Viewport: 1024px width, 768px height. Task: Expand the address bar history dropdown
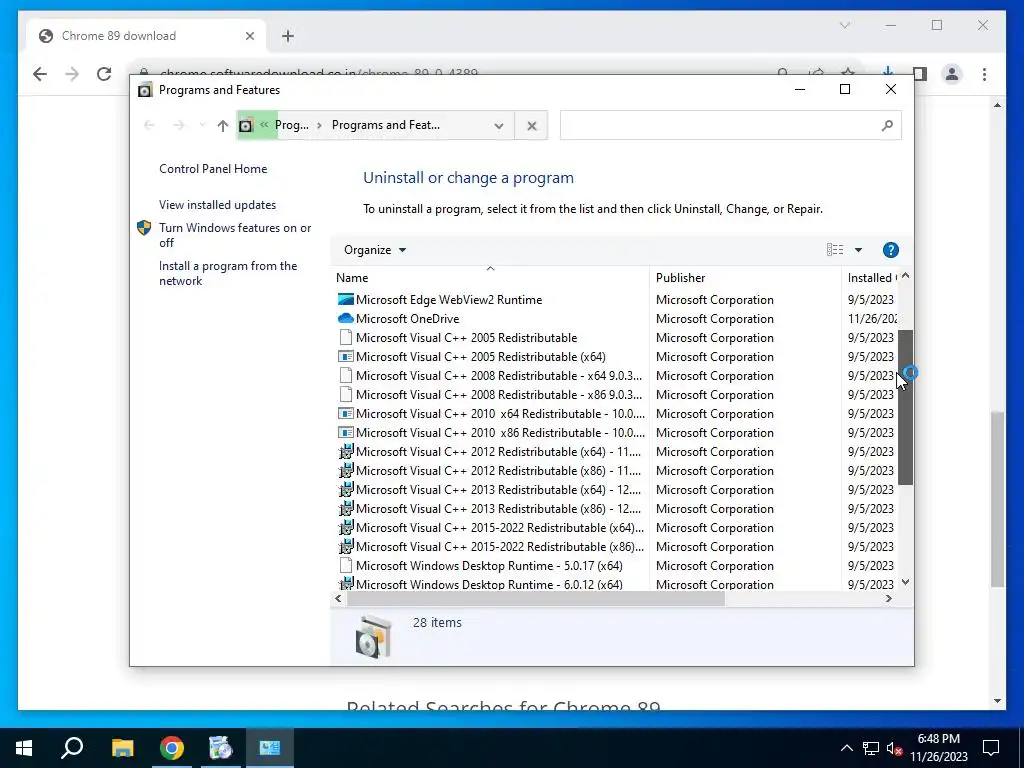[499, 125]
